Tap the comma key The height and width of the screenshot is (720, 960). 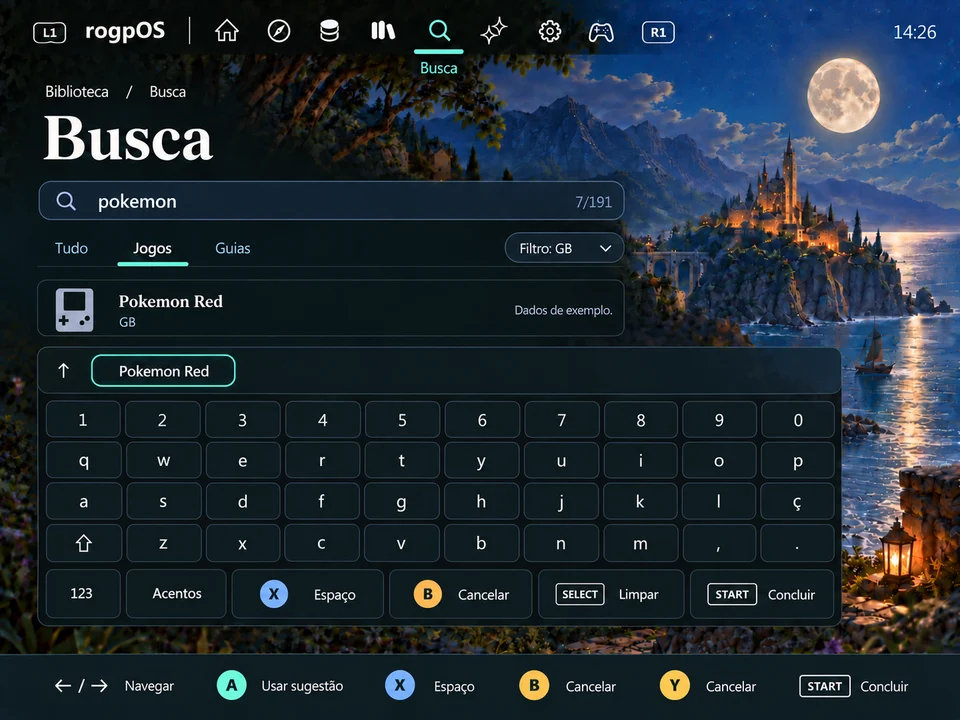click(x=719, y=543)
